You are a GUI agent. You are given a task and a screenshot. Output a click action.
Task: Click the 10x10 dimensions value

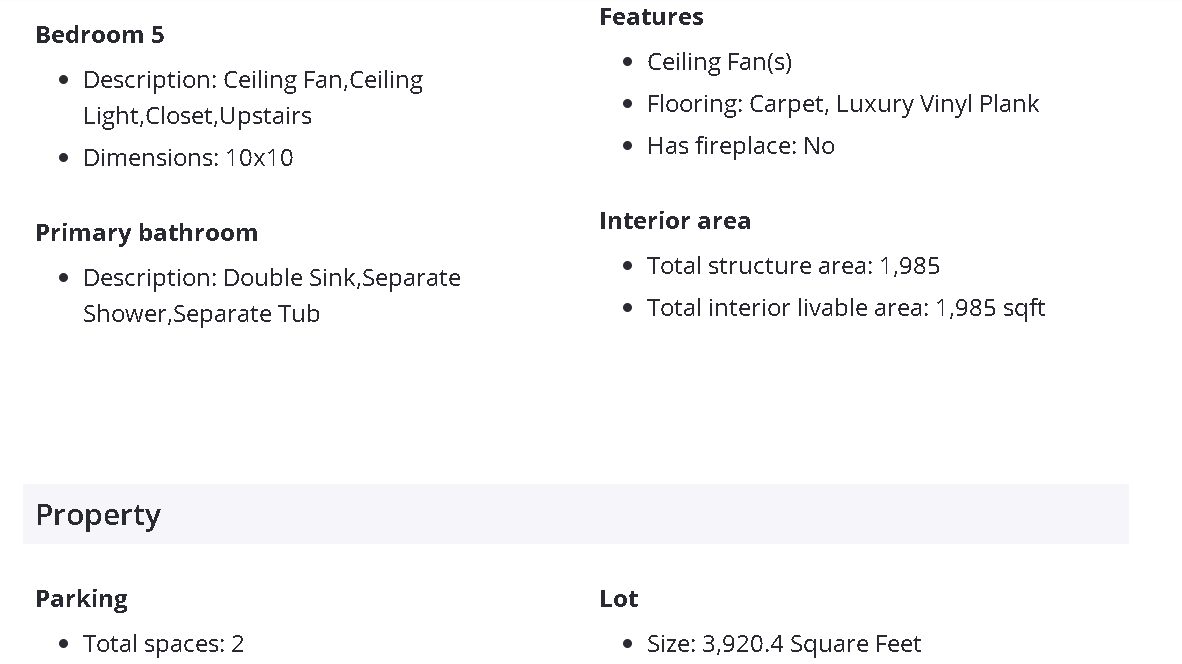point(259,158)
